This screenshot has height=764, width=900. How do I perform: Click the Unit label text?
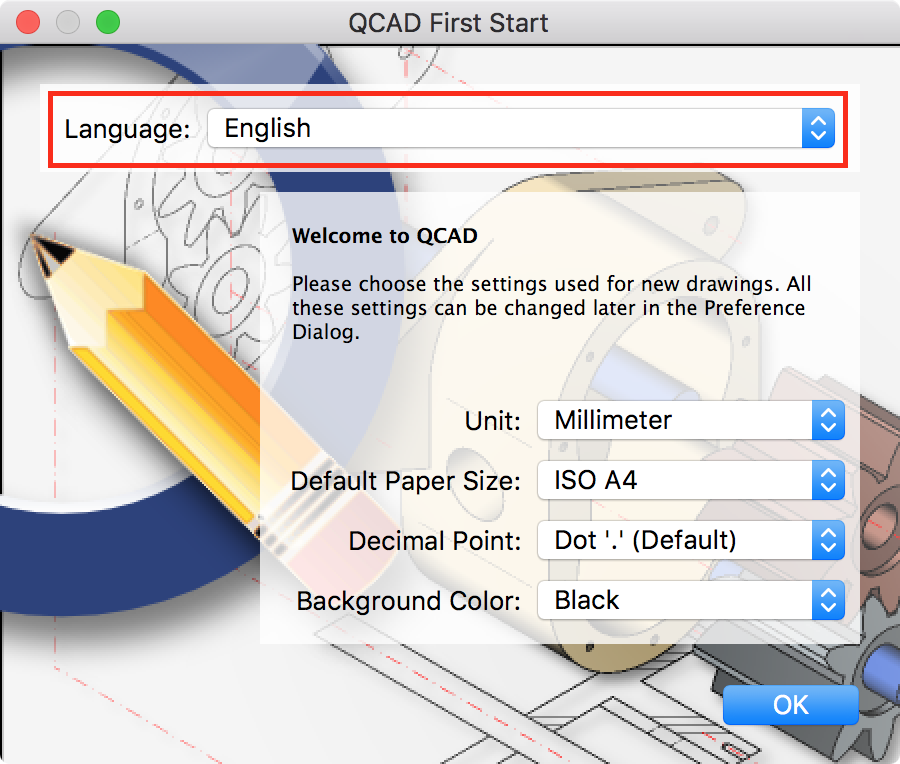coord(491,420)
